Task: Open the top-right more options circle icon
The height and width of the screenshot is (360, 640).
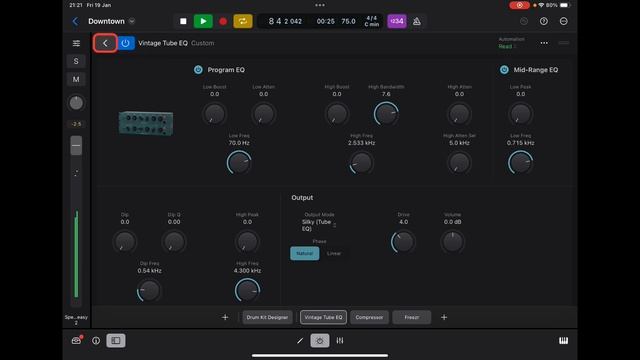Action: click(x=563, y=21)
